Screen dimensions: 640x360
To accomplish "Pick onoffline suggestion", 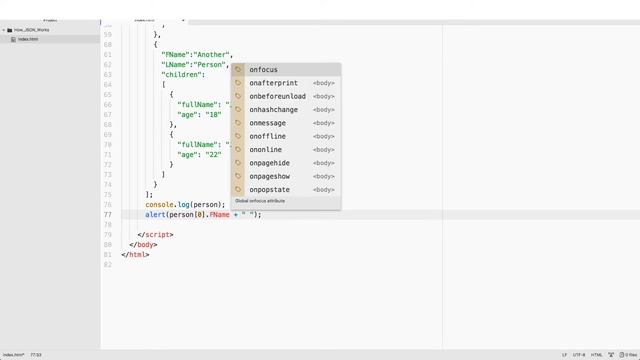I will (286, 136).
